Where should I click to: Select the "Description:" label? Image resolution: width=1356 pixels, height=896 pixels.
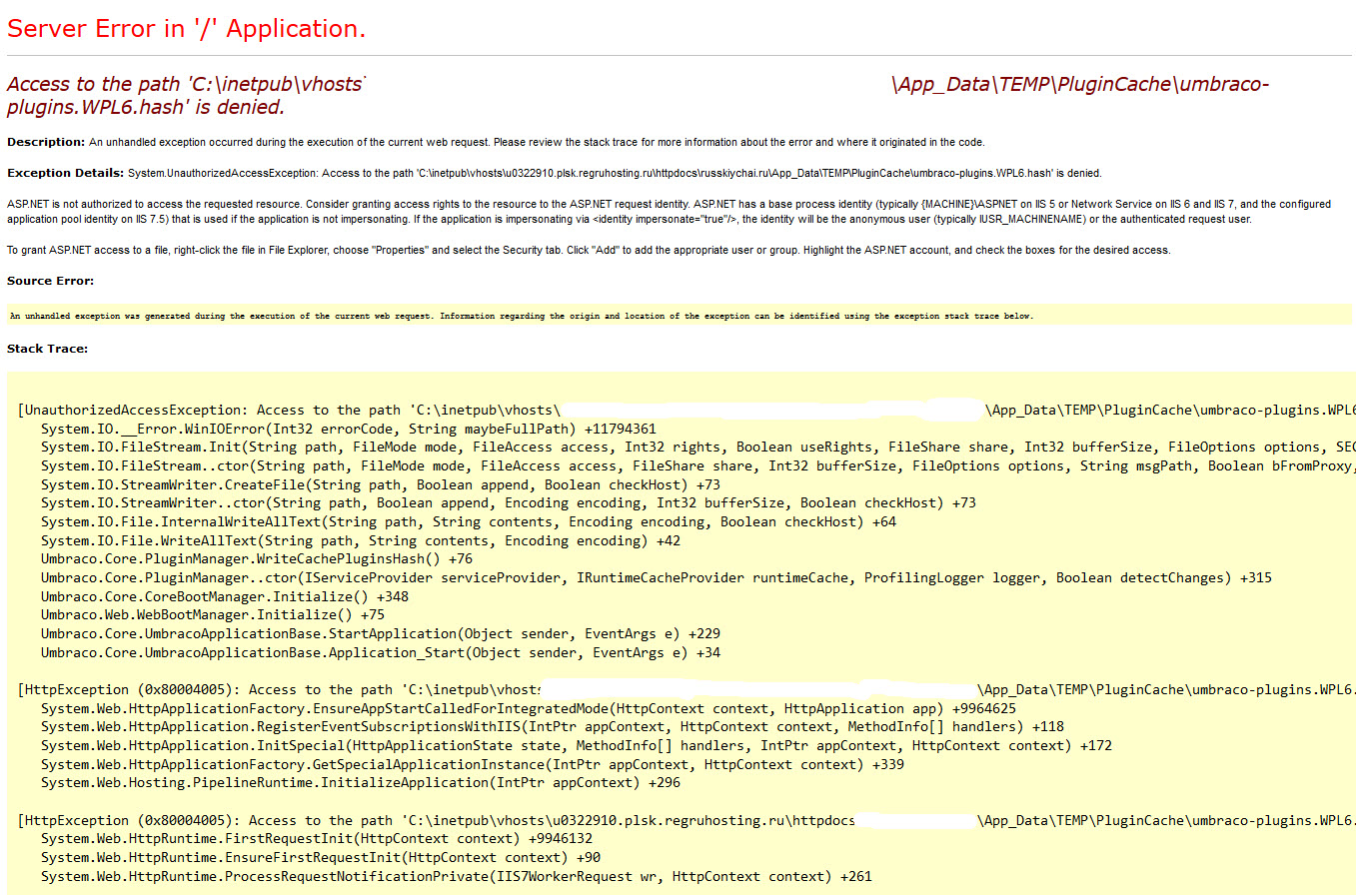[x=46, y=142]
